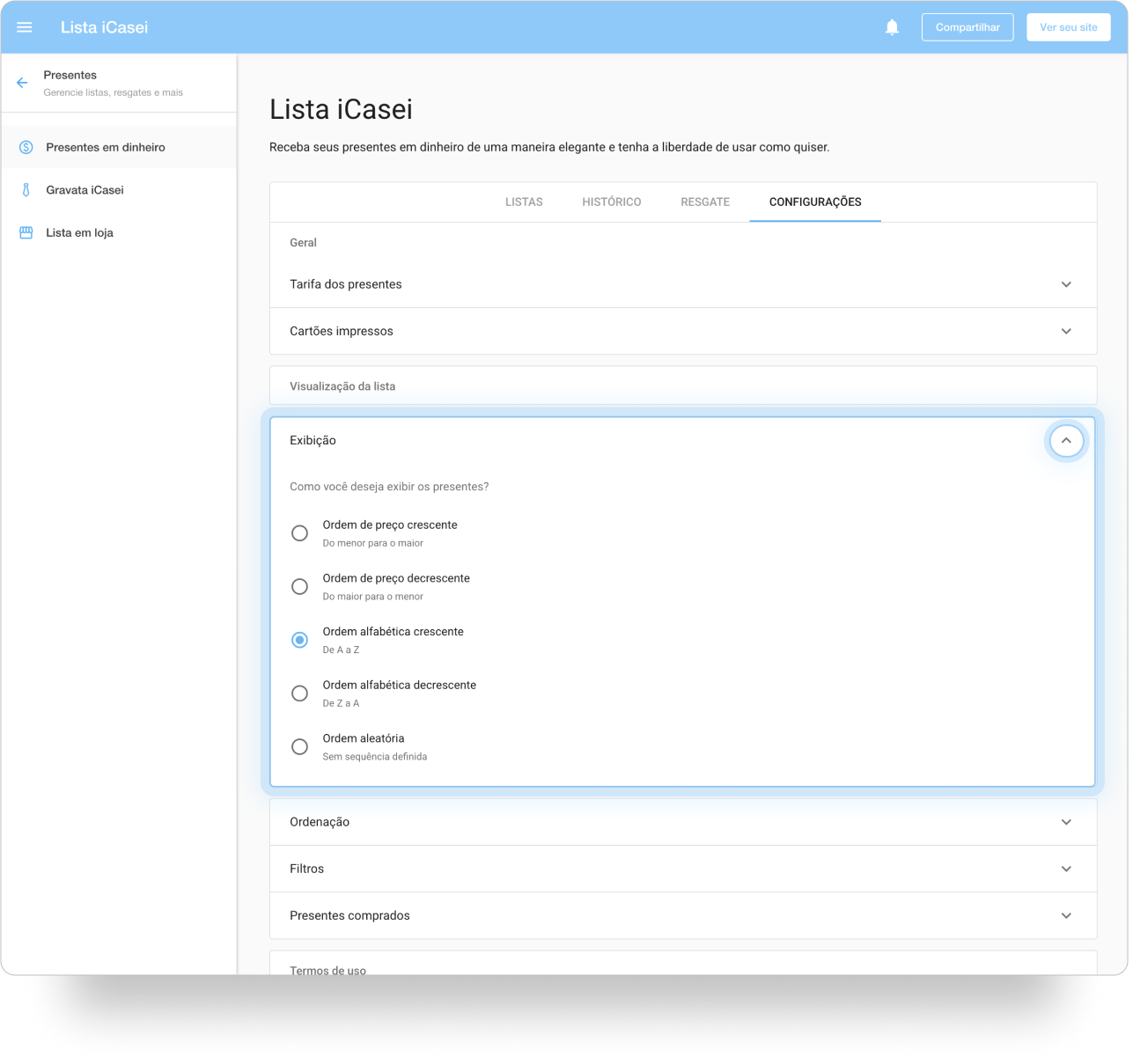Screen dimensions: 1133x1064
Task: Select Ordem de preço decrescente radio
Action: (299, 587)
